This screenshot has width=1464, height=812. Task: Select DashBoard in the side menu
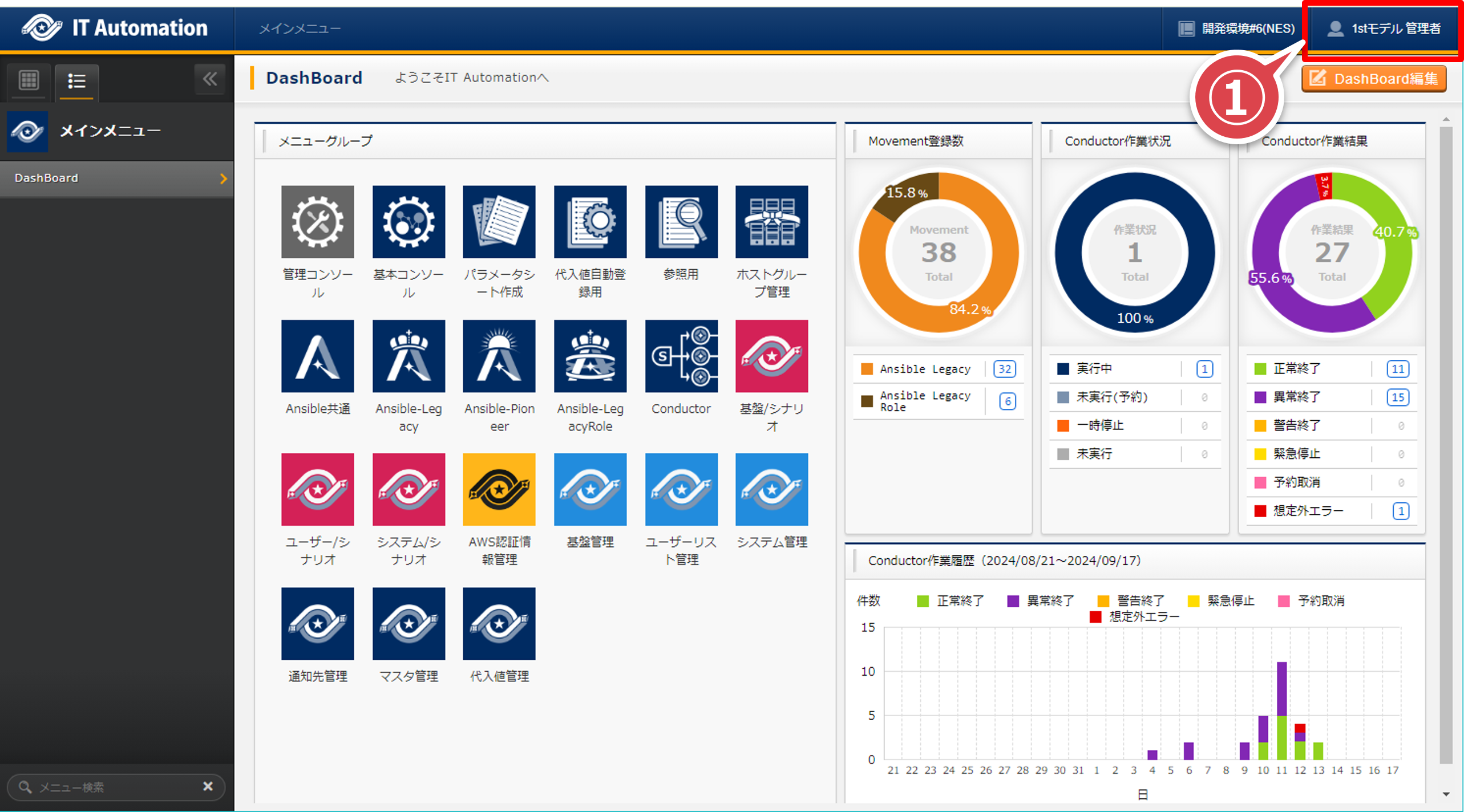[x=116, y=178]
